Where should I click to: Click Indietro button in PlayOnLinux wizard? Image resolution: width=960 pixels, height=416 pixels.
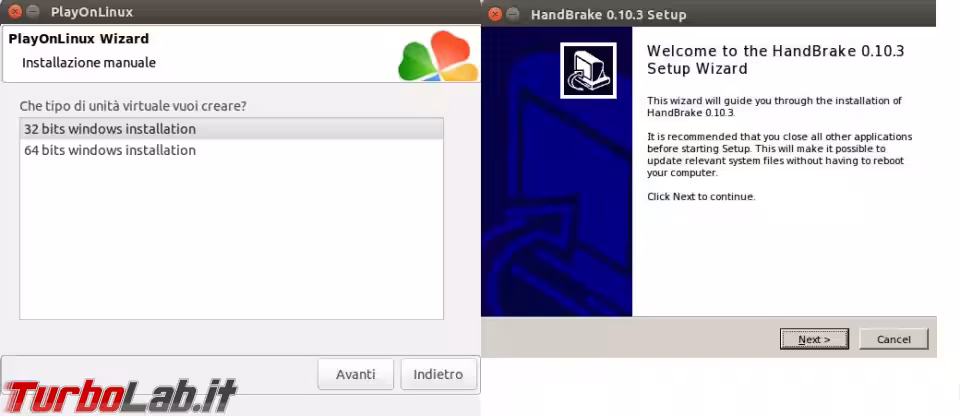(438, 374)
